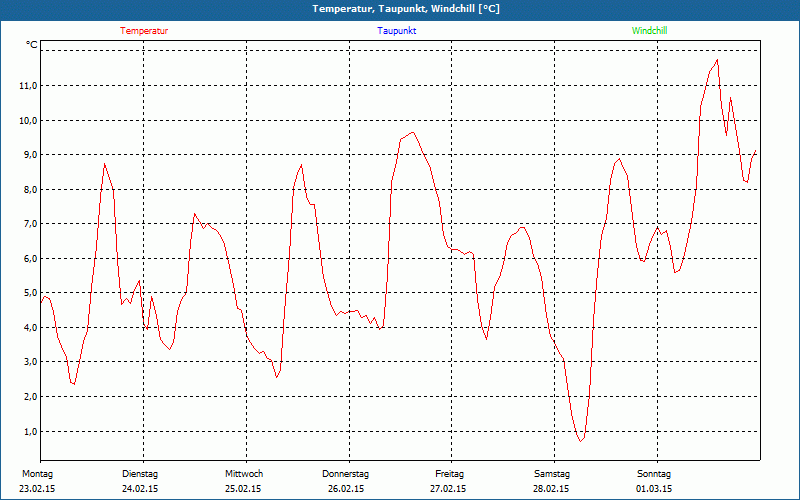Click the '8,0' y-axis value
Image resolution: width=800 pixels, height=500 pixels.
(30, 189)
